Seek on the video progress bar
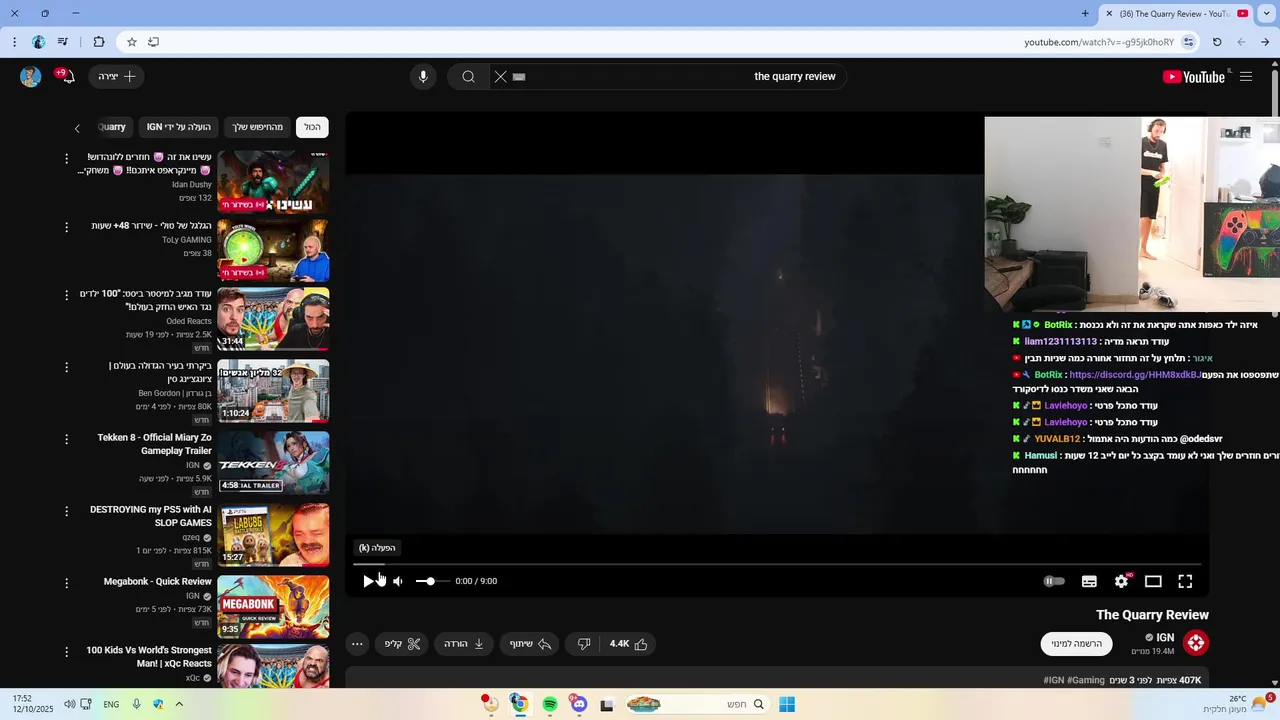 [777, 564]
